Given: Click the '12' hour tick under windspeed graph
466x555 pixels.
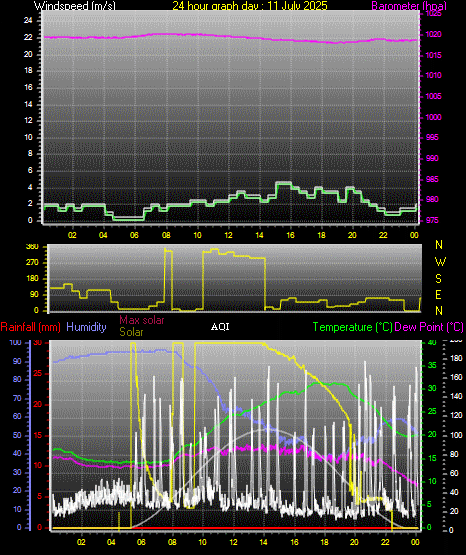Looking at the screenshot, I should 228,235.
